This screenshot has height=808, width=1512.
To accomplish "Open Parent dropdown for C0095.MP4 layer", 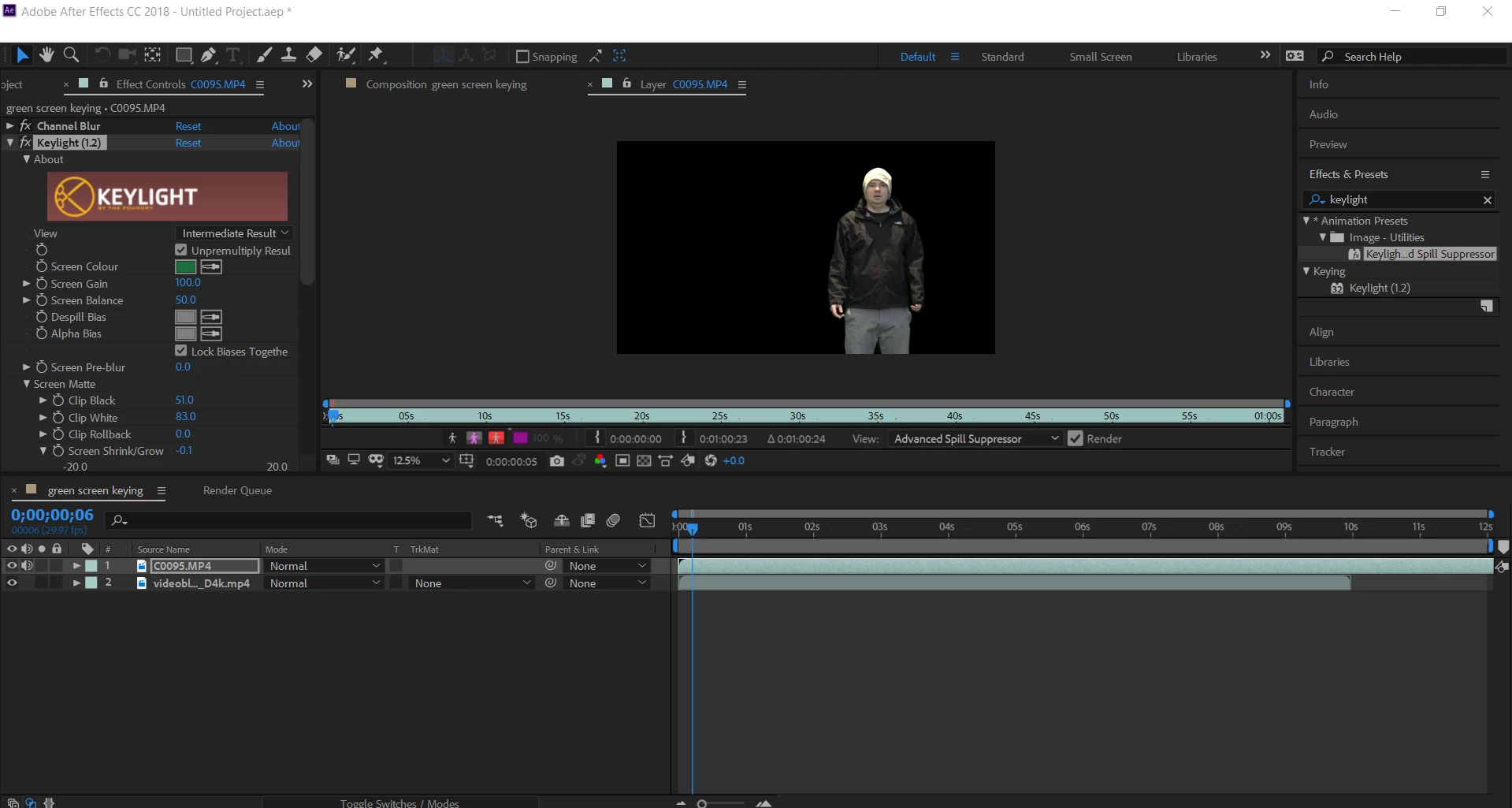I will pyautogui.click(x=607, y=566).
